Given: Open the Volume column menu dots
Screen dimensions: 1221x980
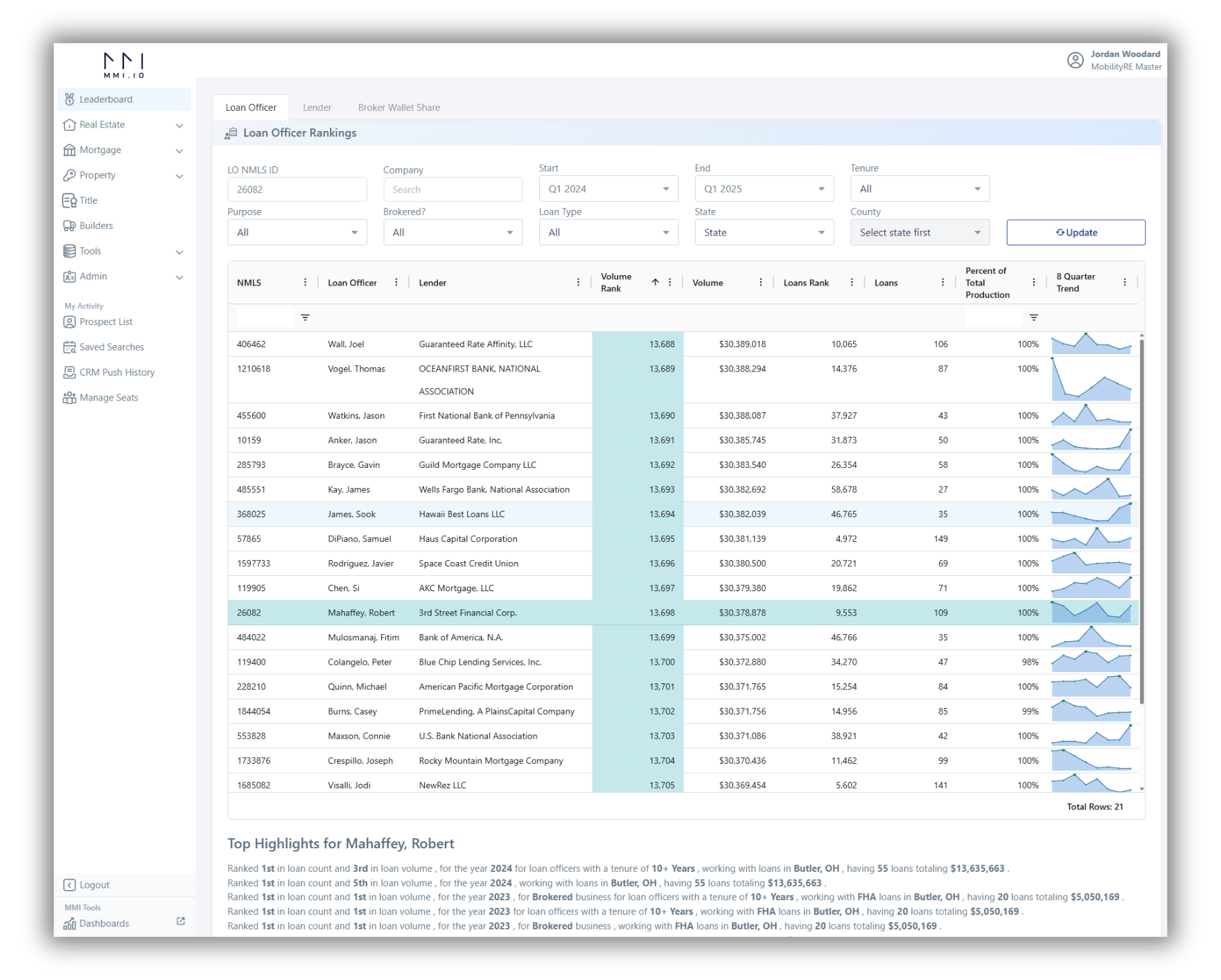Looking at the screenshot, I should 760,282.
